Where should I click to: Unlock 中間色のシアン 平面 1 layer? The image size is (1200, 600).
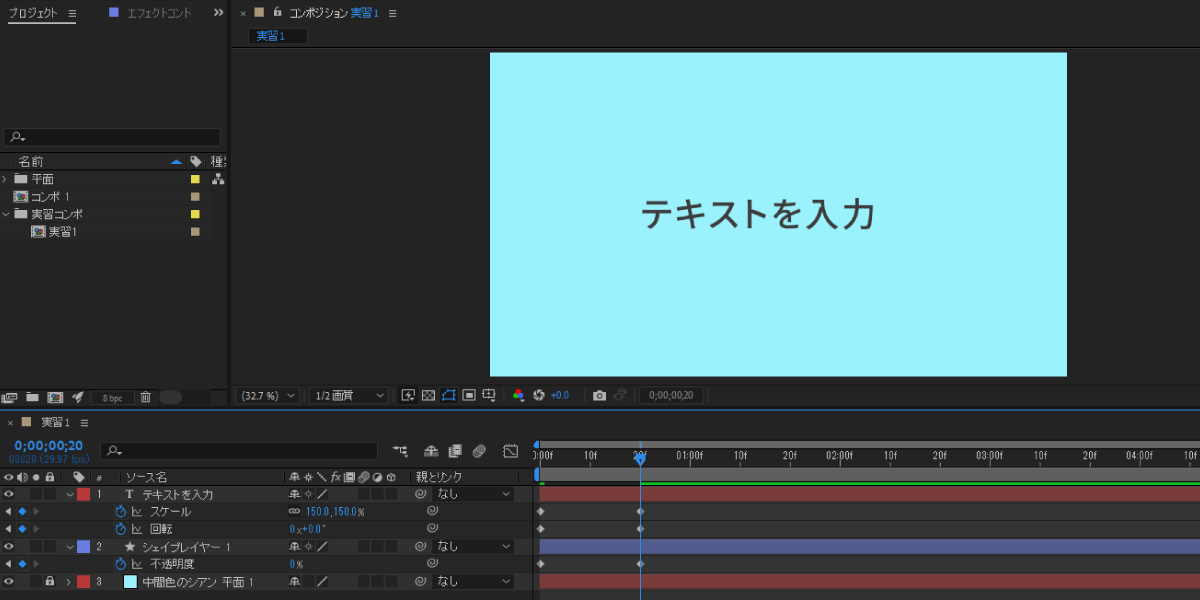point(50,581)
